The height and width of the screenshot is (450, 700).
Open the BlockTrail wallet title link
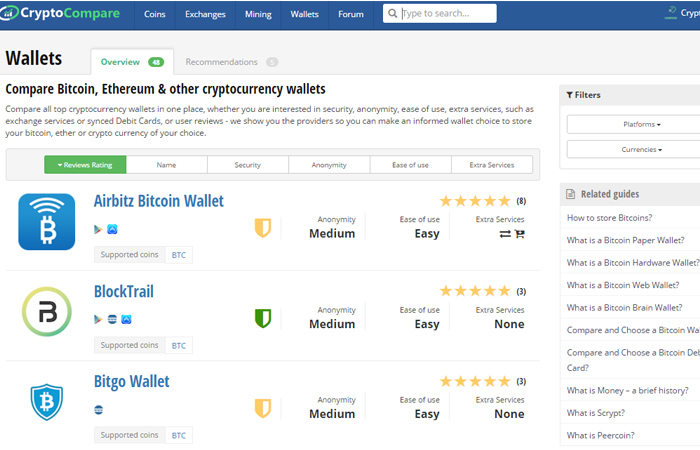coord(124,292)
